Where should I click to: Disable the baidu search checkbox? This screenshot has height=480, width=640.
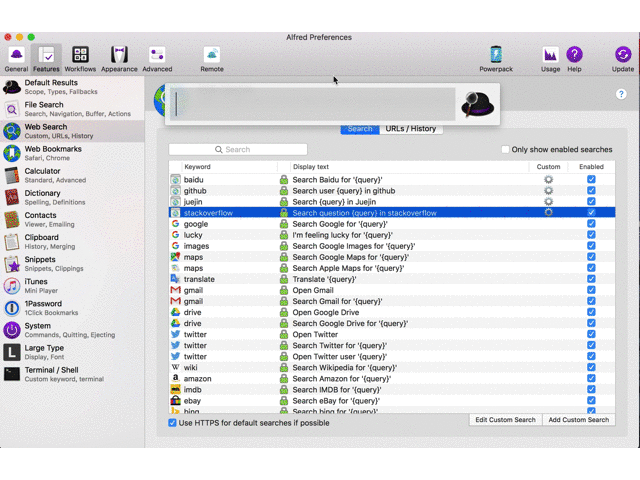tap(591, 179)
